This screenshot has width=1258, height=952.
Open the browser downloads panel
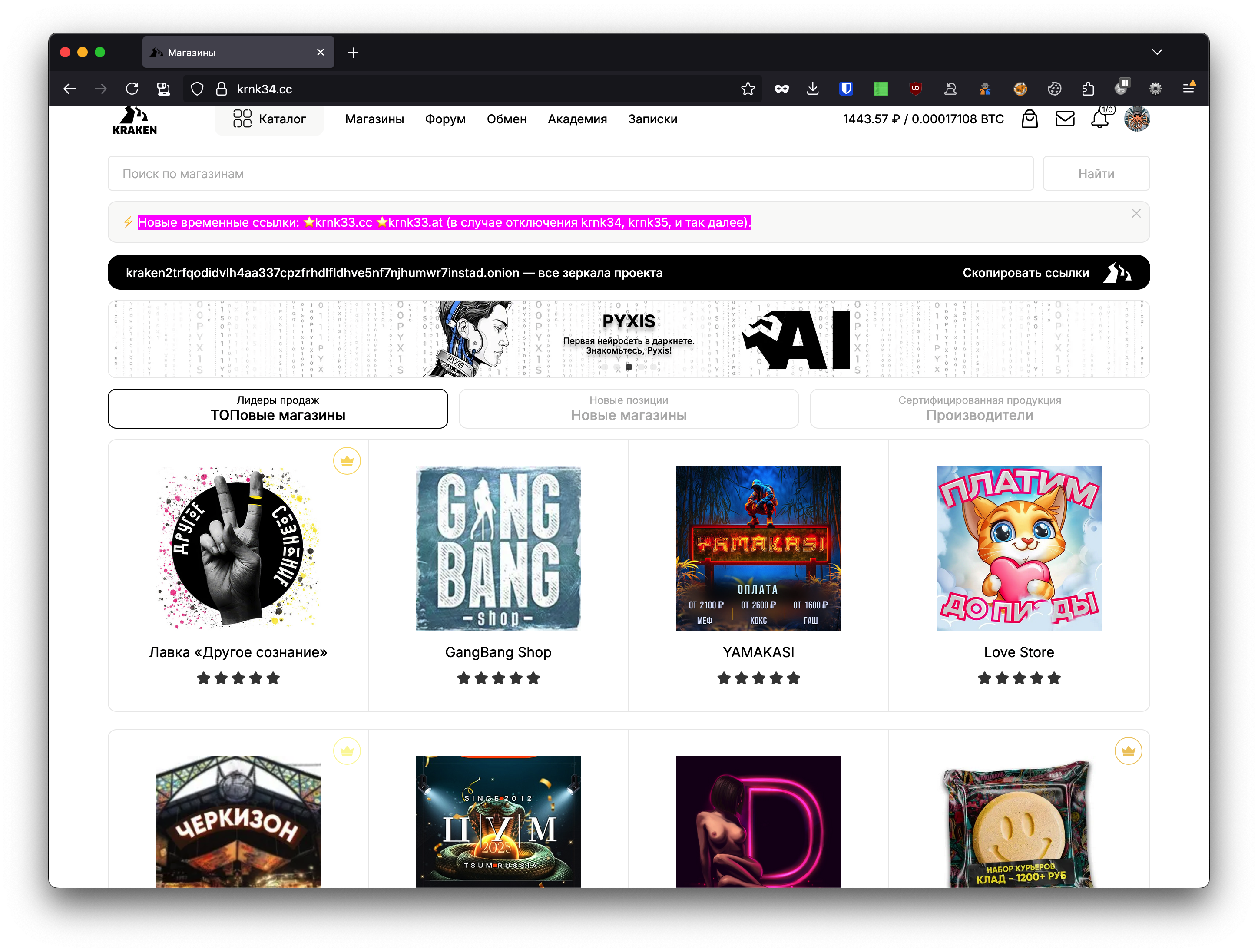[x=813, y=89]
